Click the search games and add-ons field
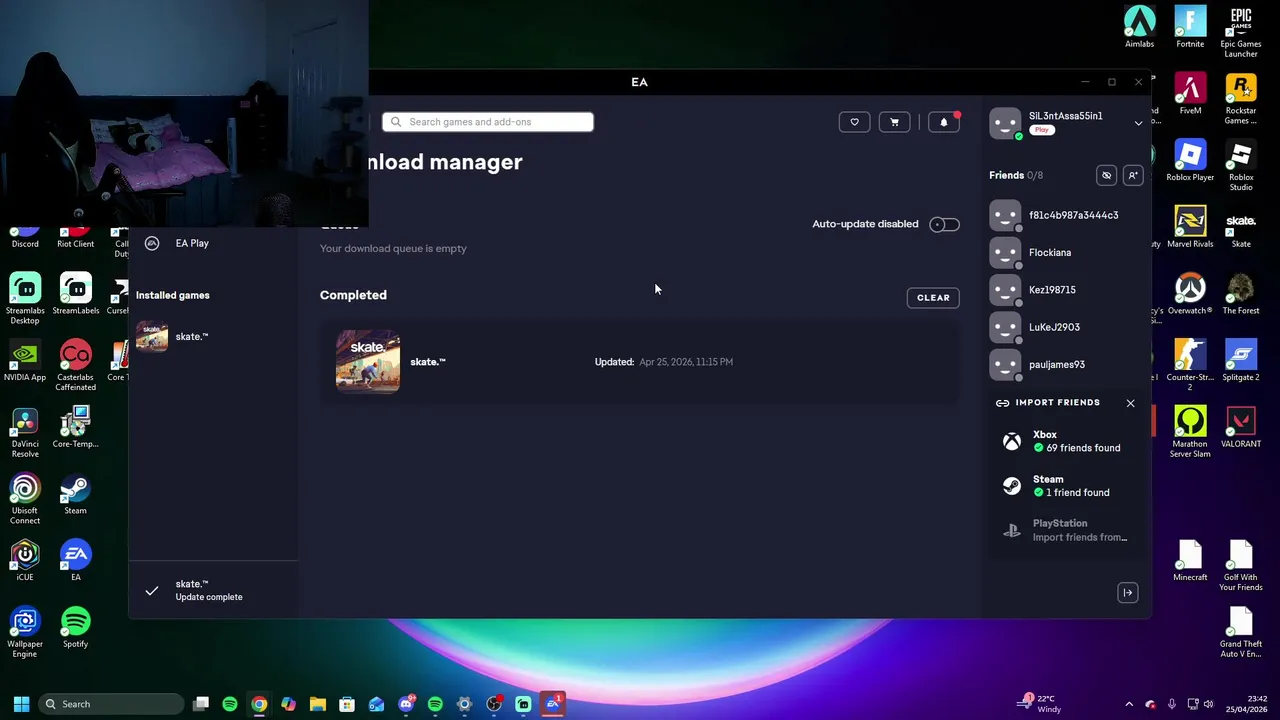Viewport: 1280px width, 720px height. pyautogui.click(x=488, y=122)
